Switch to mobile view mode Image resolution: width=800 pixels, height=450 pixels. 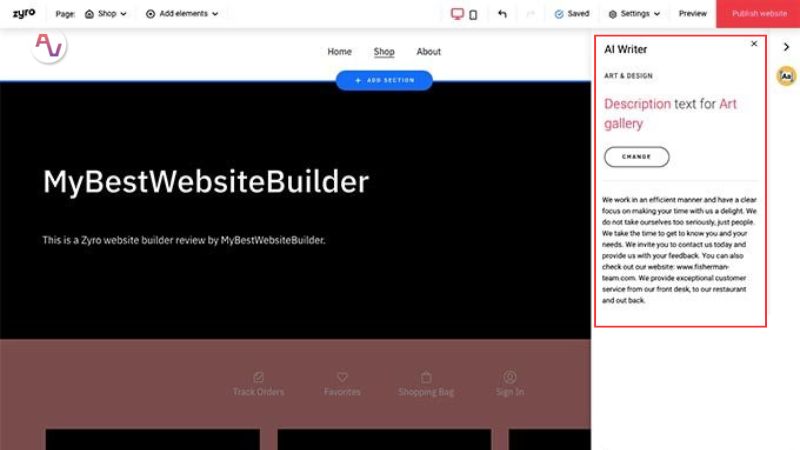click(x=473, y=14)
